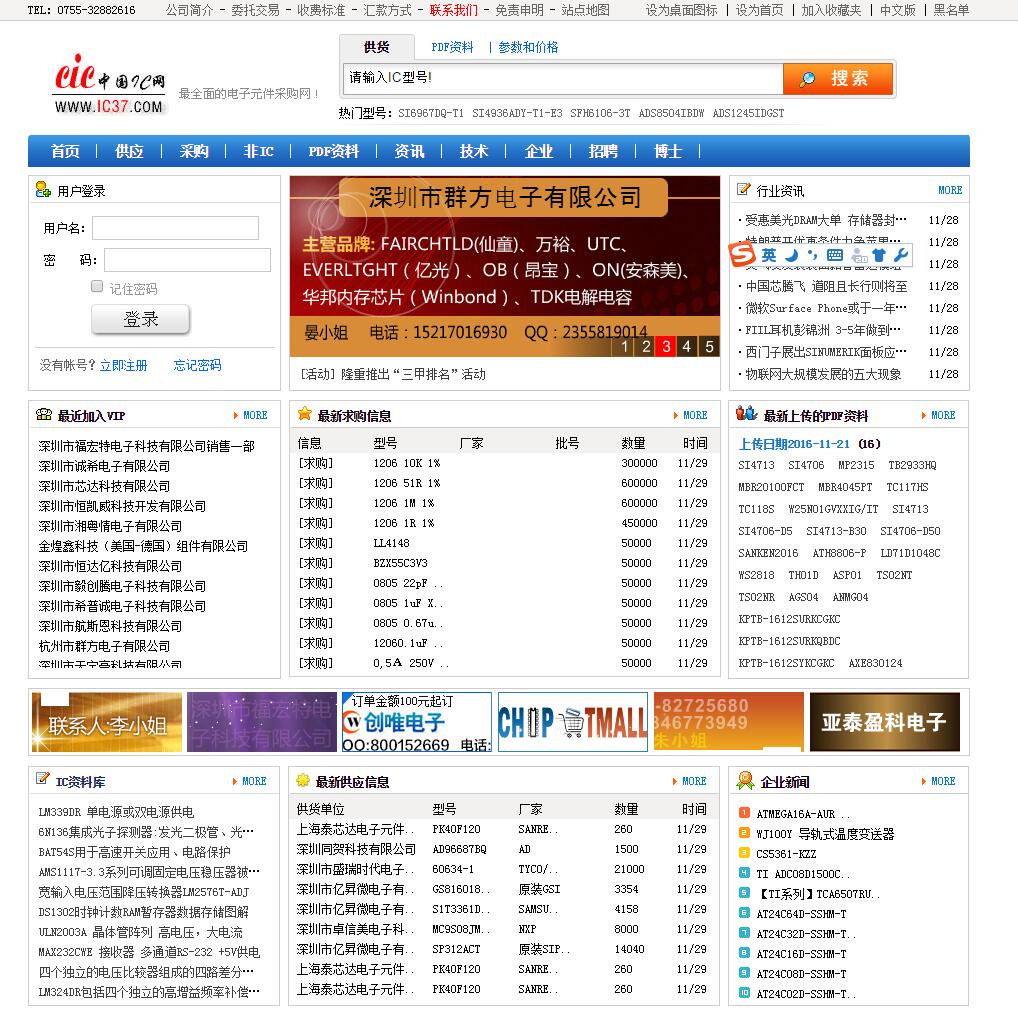Open 资讯 navigation menu item

(x=409, y=151)
